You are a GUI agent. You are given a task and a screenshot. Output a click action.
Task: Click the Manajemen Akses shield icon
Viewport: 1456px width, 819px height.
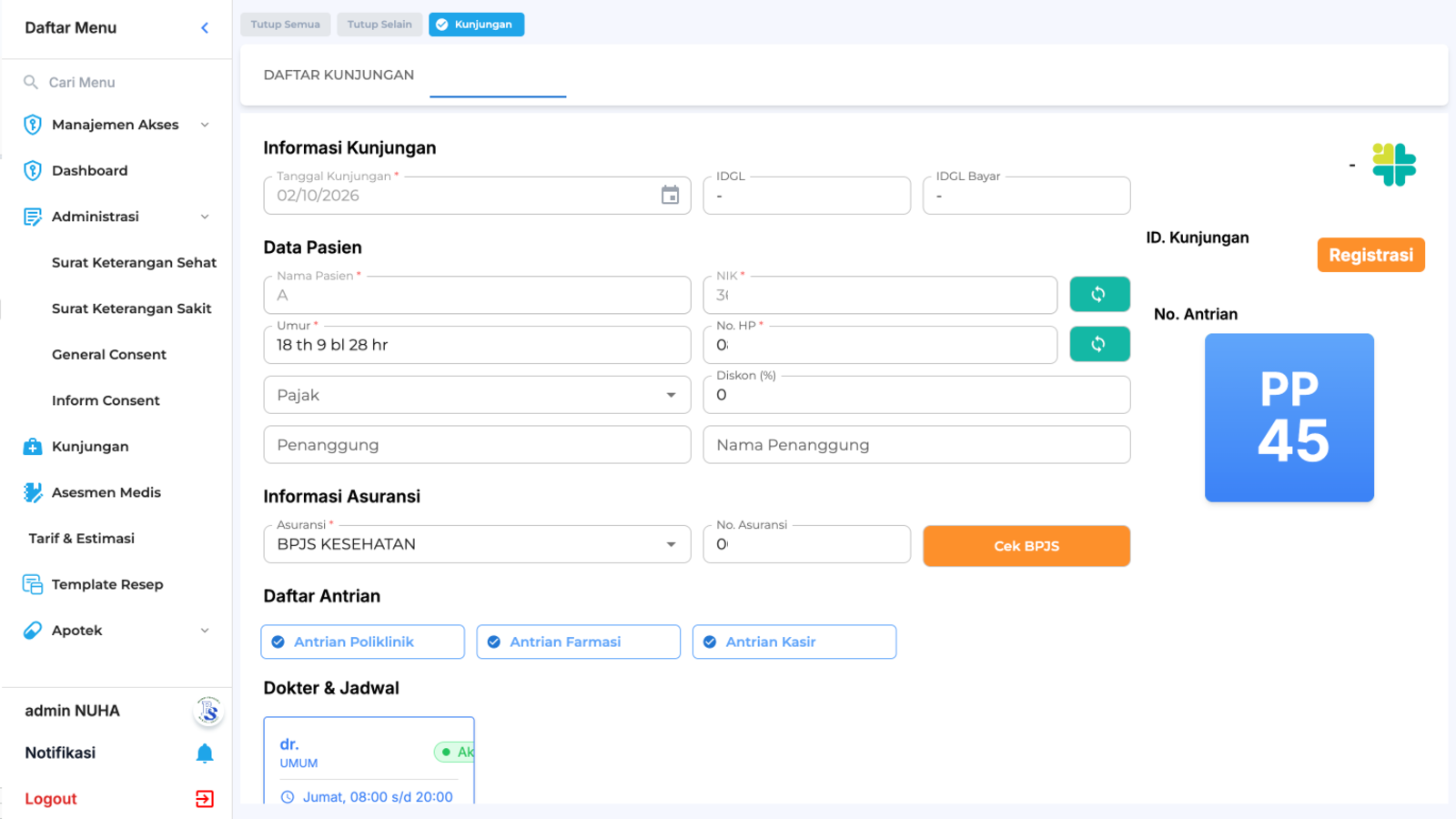coord(33,125)
